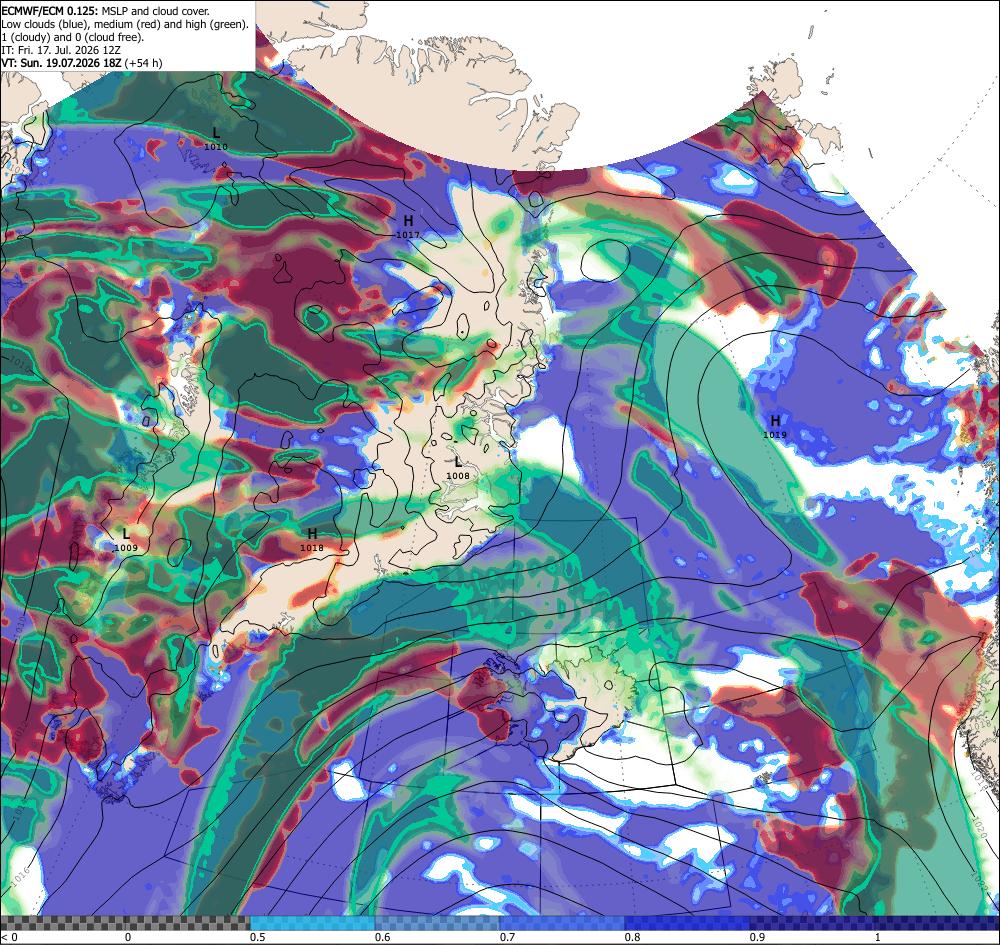
Task: Click the high pressure marker 'H 1019'
Action: (x=775, y=426)
